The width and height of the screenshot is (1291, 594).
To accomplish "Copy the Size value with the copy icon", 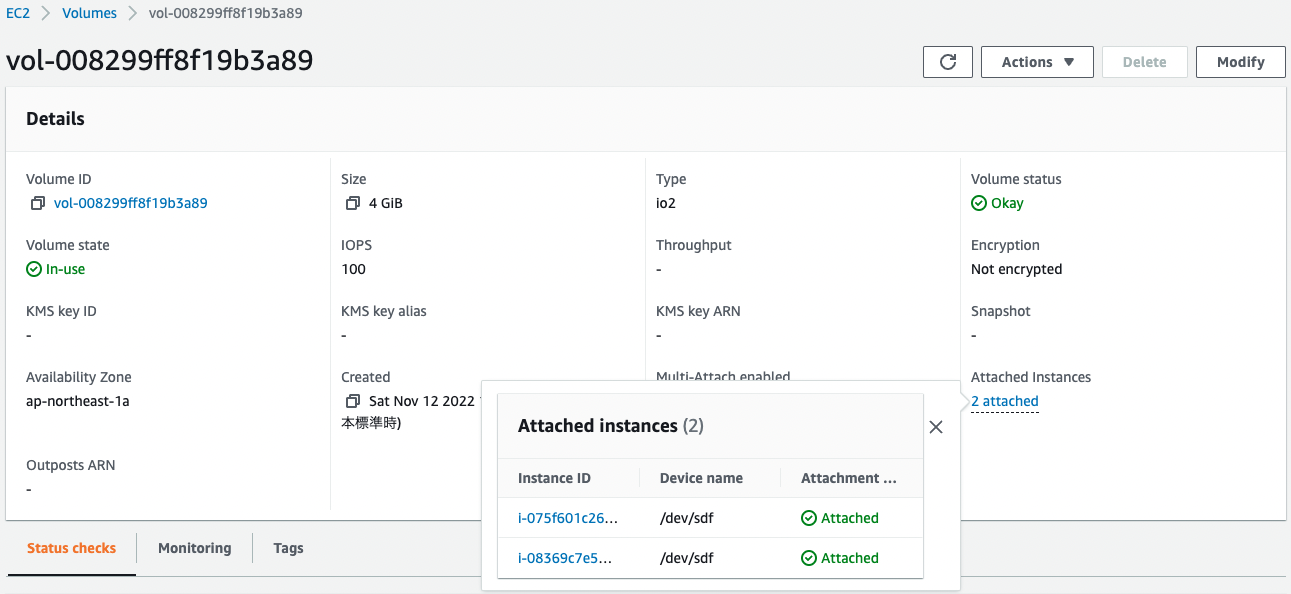I will pos(352,203).
